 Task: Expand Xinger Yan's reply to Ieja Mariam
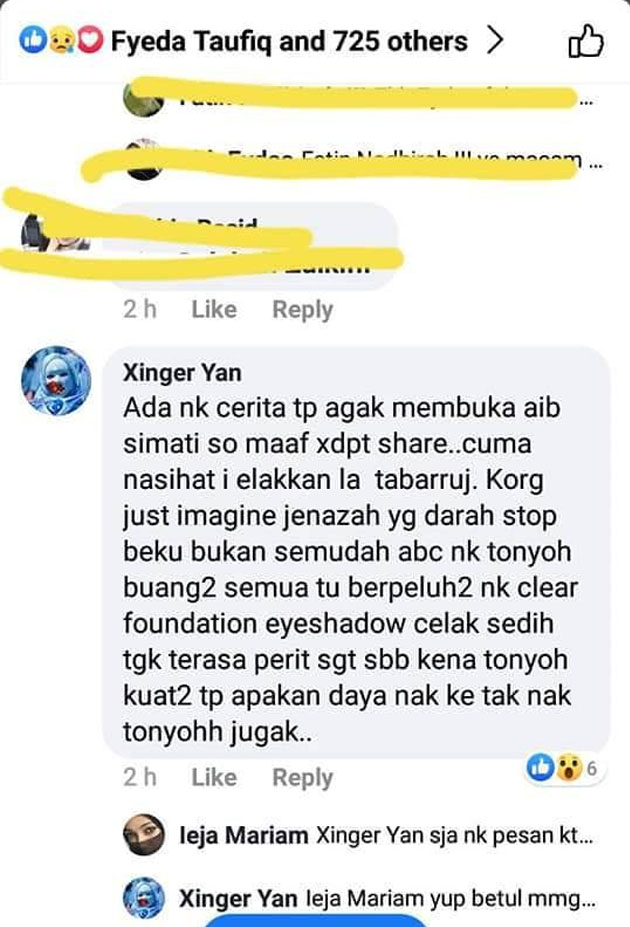pyautogui.click(x=385, y=898)
